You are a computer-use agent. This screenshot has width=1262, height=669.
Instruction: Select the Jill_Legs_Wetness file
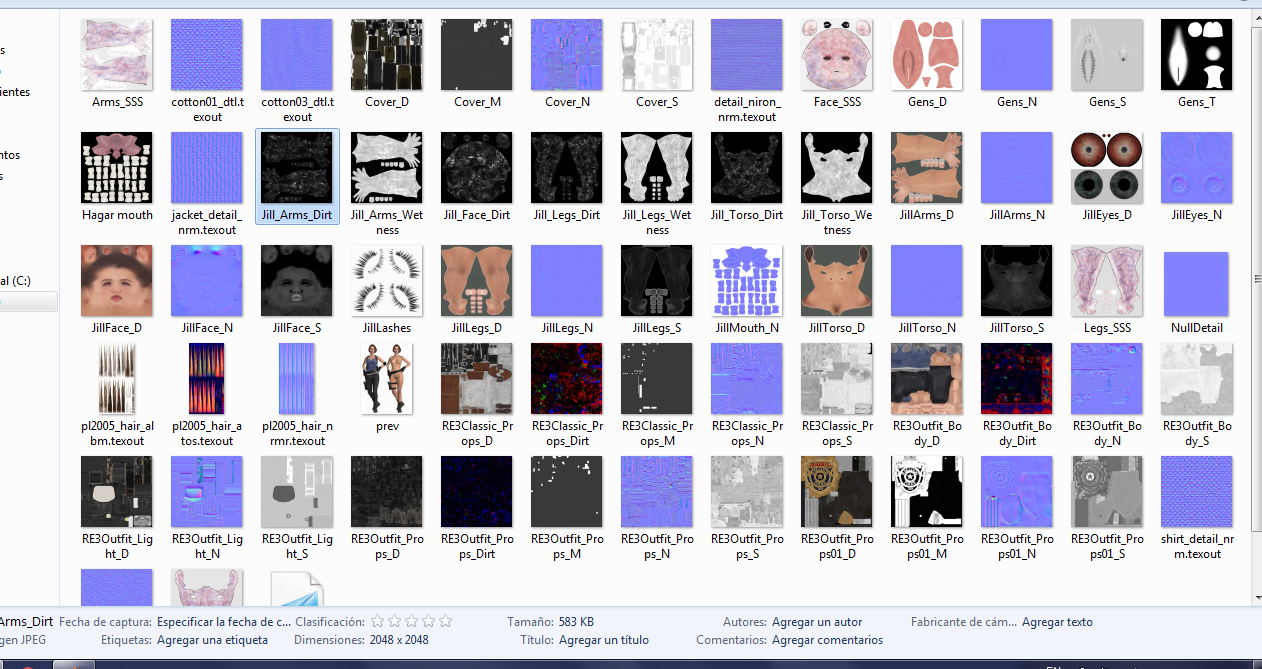[657, 168]
